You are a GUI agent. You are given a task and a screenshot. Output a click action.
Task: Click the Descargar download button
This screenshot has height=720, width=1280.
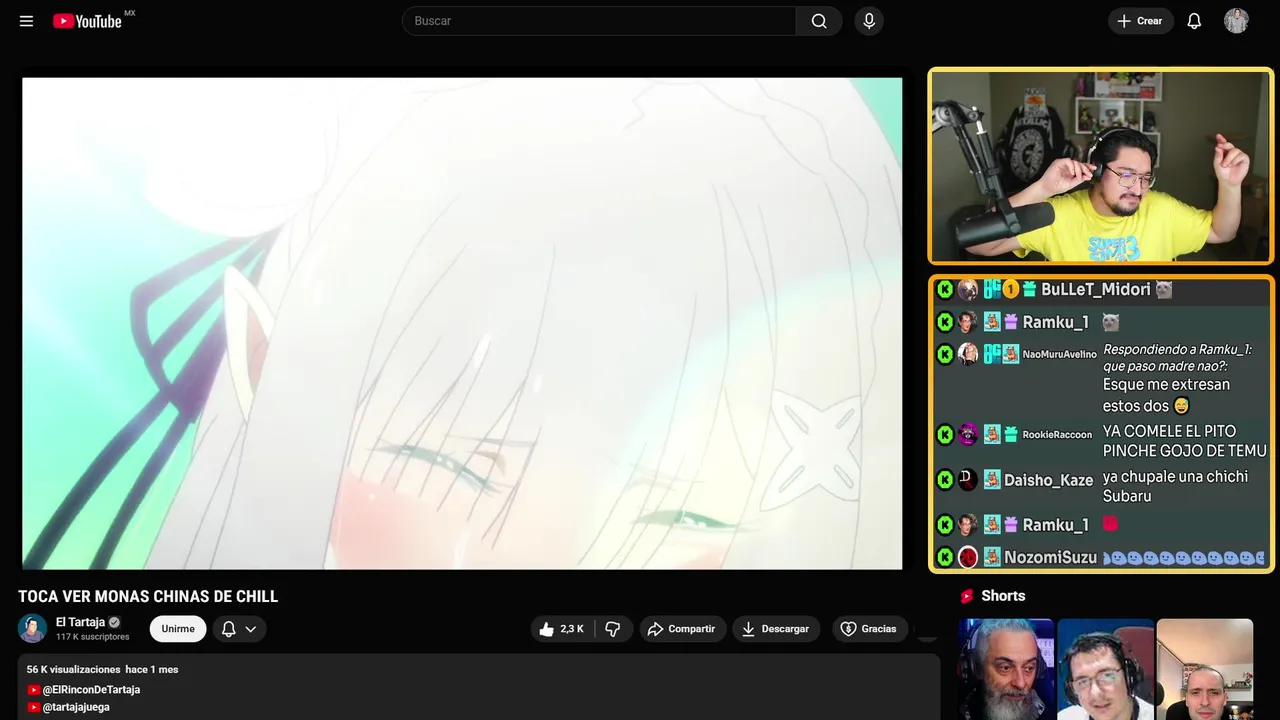point(776,629)
